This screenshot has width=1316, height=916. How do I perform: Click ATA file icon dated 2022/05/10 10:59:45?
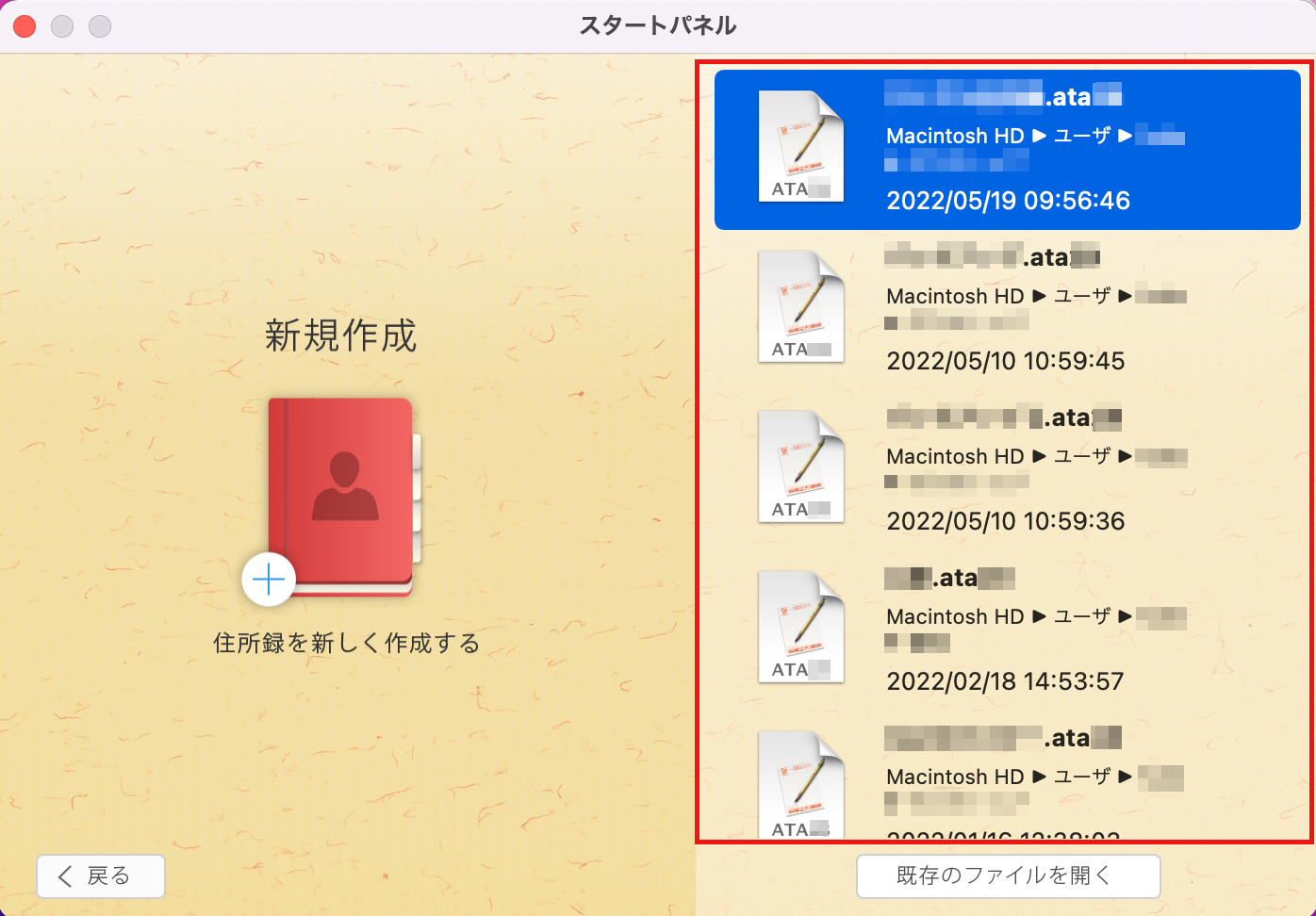800,307
